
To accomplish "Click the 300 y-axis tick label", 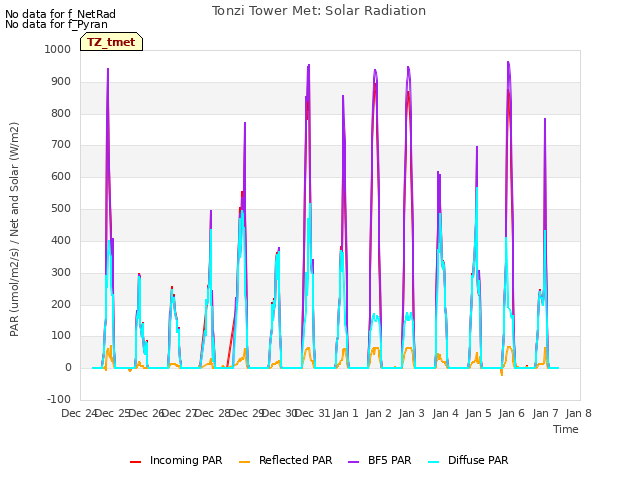I will [61, 272].
